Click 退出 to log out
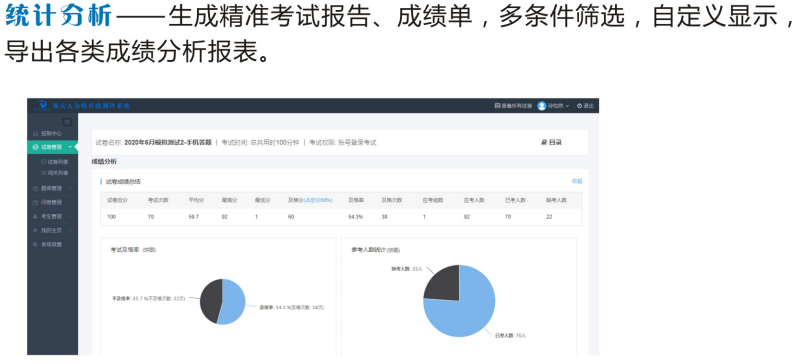Viewport: 796px width, 364px height. click(585, 106)
